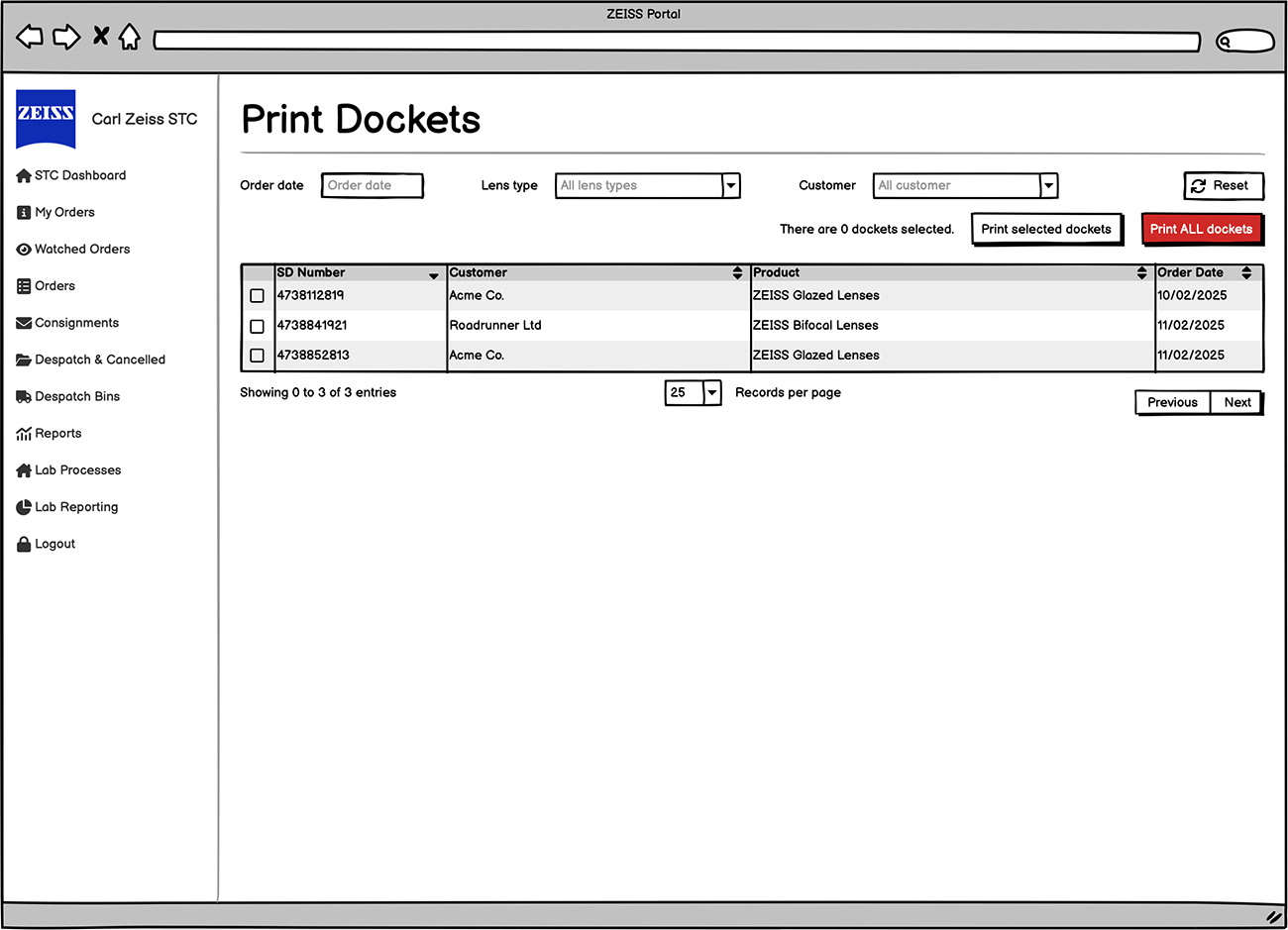This screenshot has width=1288, height=930.
Task: Click the browser address bar
Action: click(x=677, y=42)
